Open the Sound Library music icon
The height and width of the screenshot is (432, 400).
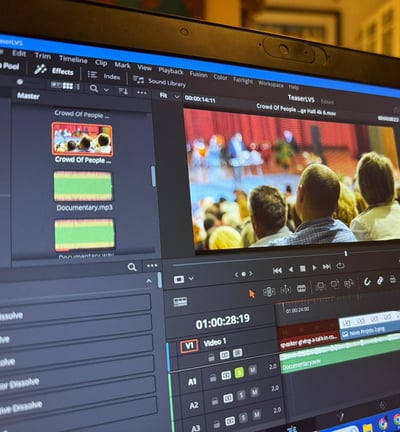click(138, 80)
